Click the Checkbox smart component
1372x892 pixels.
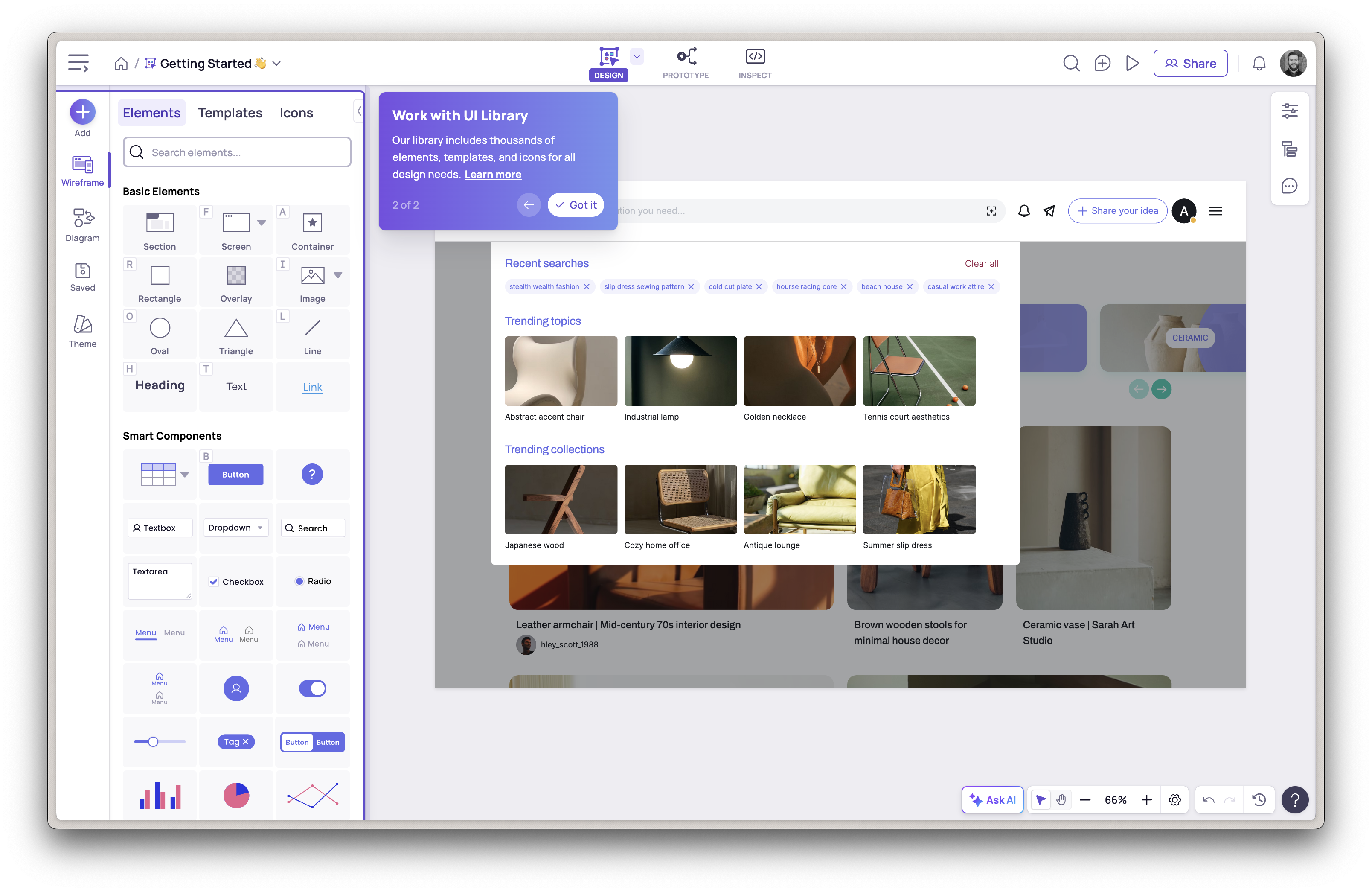pyautogui.click(x=236, y=581)
